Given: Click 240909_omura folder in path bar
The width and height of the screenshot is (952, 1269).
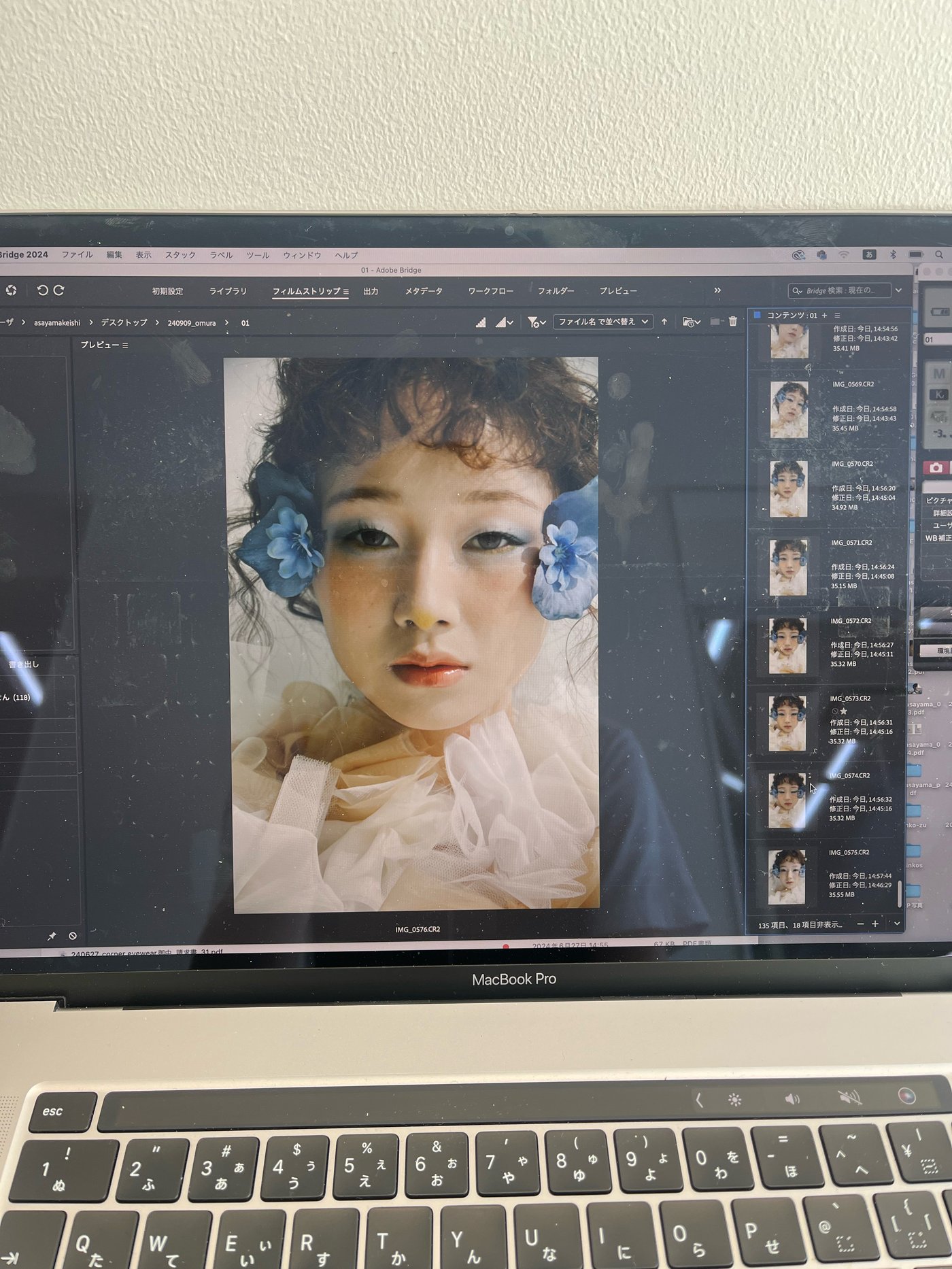Looking at the screenshot, I should click(191, 323).
